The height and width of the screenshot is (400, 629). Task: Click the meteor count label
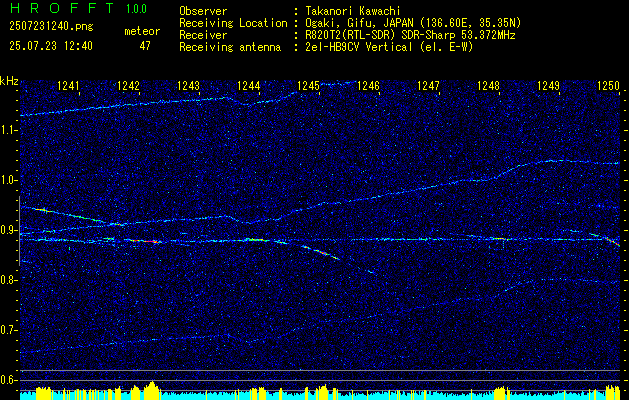click(142, 31)
